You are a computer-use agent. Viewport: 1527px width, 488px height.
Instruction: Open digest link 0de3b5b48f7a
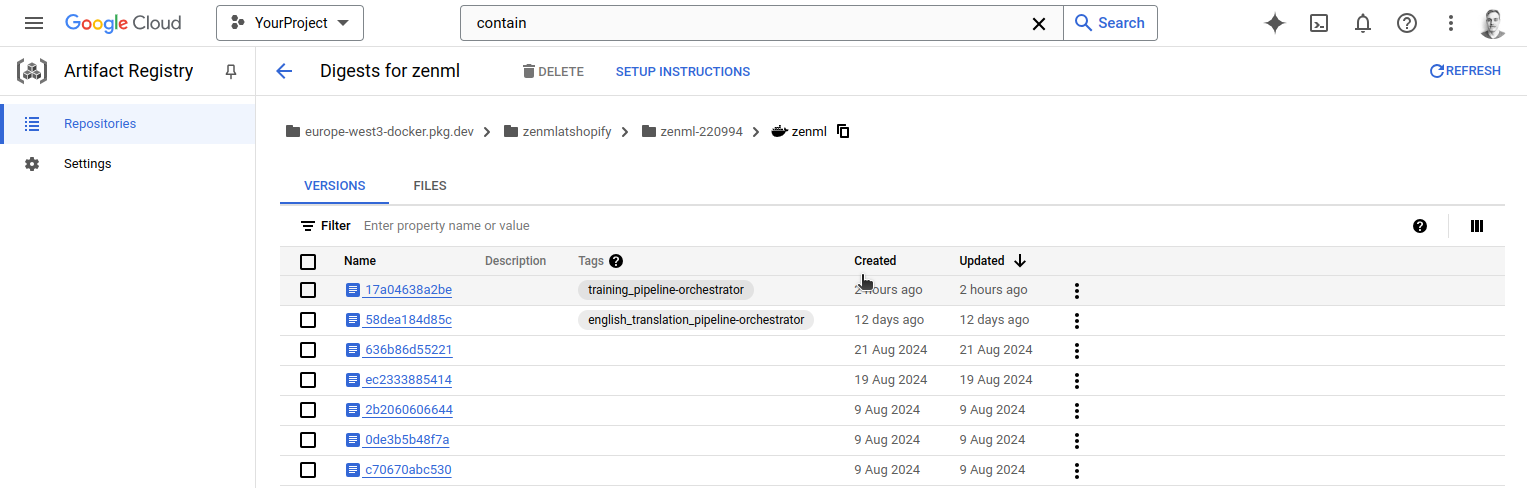click(407, 440)
